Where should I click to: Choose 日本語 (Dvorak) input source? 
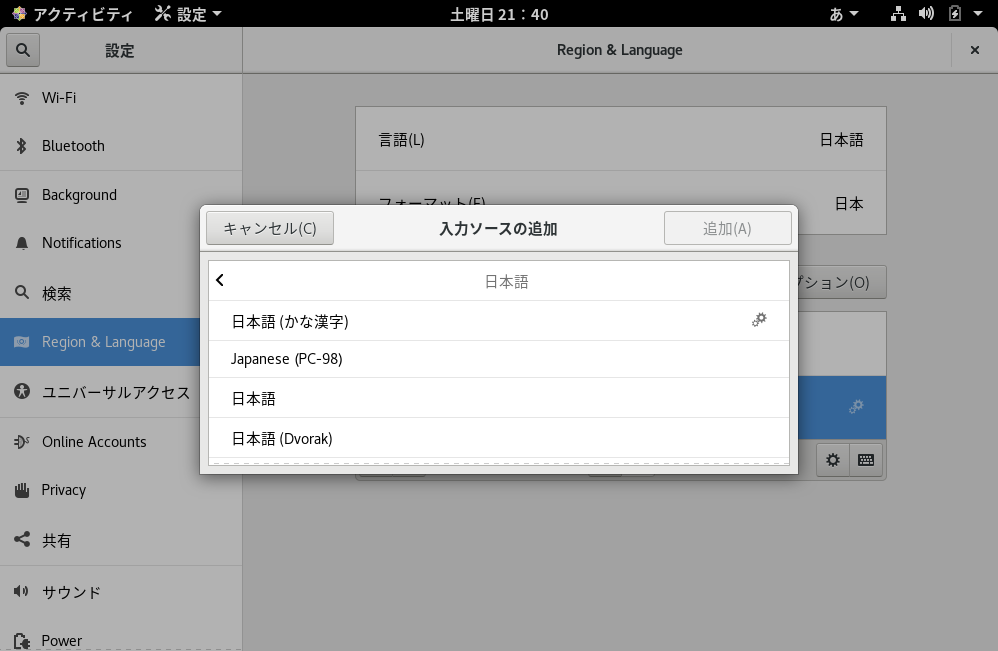click(x=499, y=438)
